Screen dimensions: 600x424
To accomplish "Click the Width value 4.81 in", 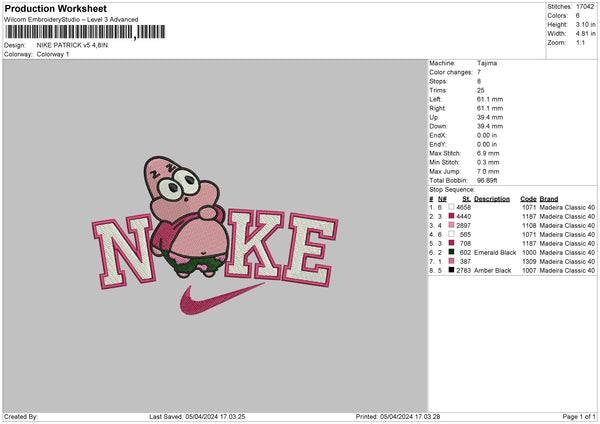I will point(585,34).
